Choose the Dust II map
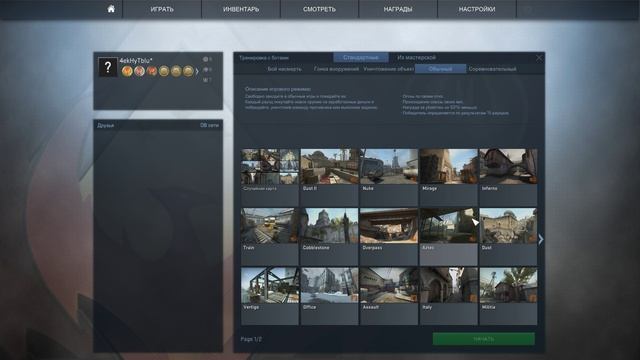The height and width of the screenshot is (360, 640). (329, 178)
